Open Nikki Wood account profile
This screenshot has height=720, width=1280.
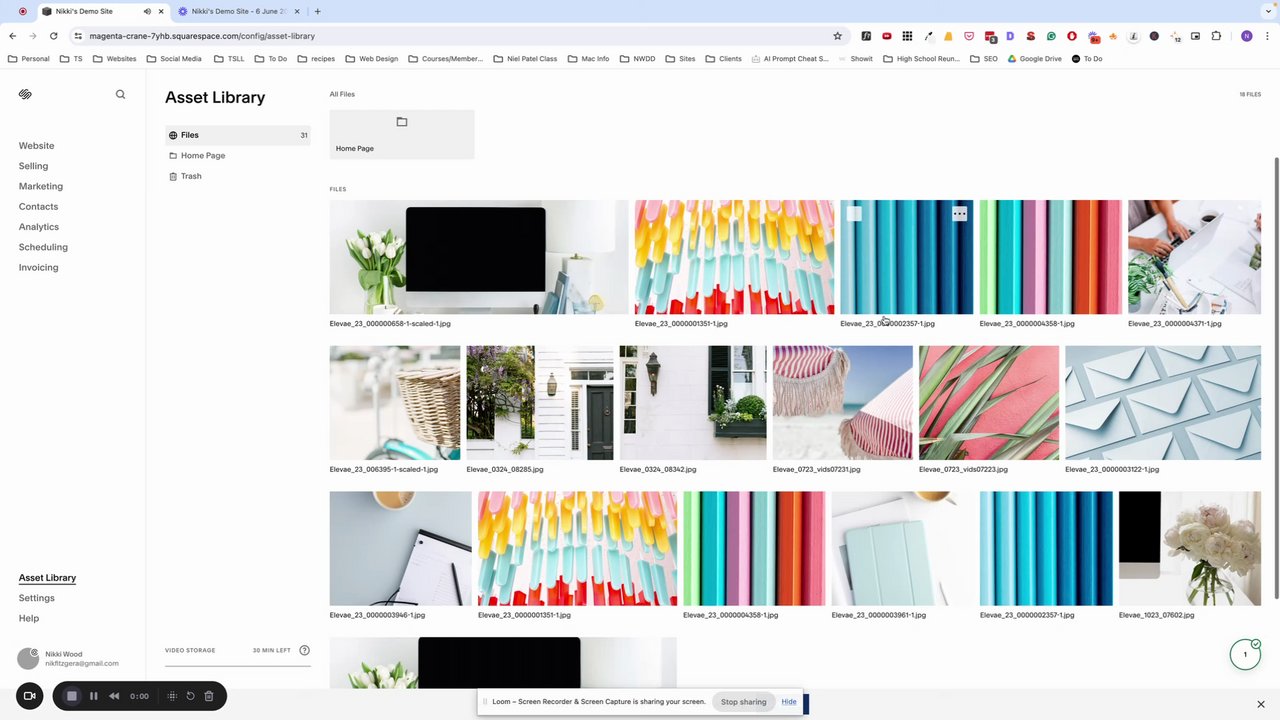[x=68, y=658]
